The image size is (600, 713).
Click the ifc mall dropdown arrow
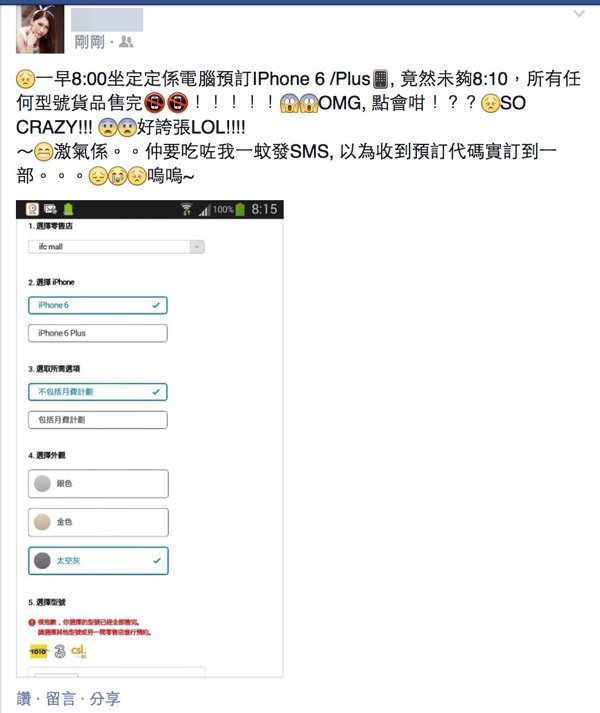tap(197, 246)
